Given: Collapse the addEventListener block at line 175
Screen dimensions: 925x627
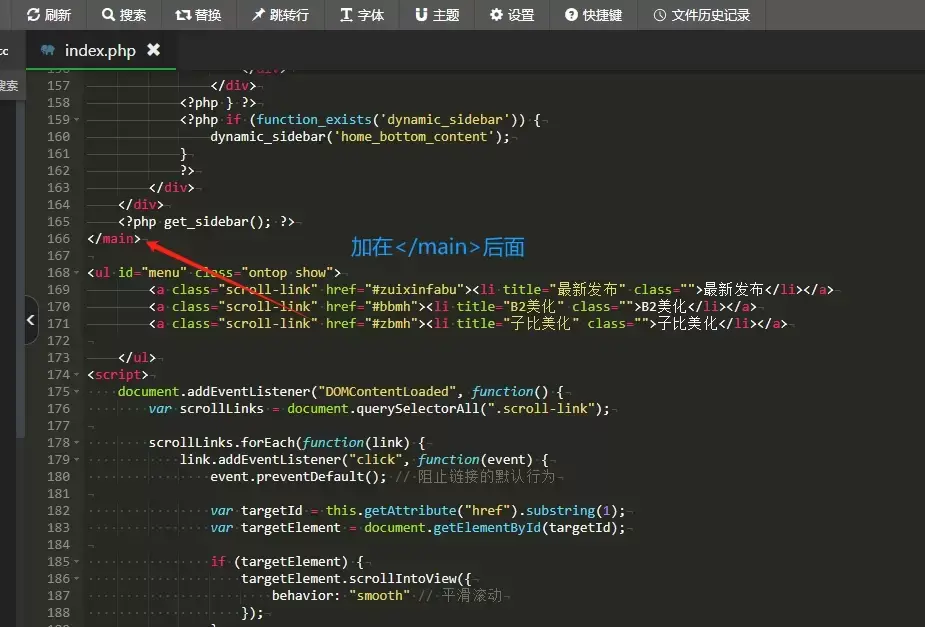Looking at the screenshot, I should pyautogui.click(x=77, y=392).
